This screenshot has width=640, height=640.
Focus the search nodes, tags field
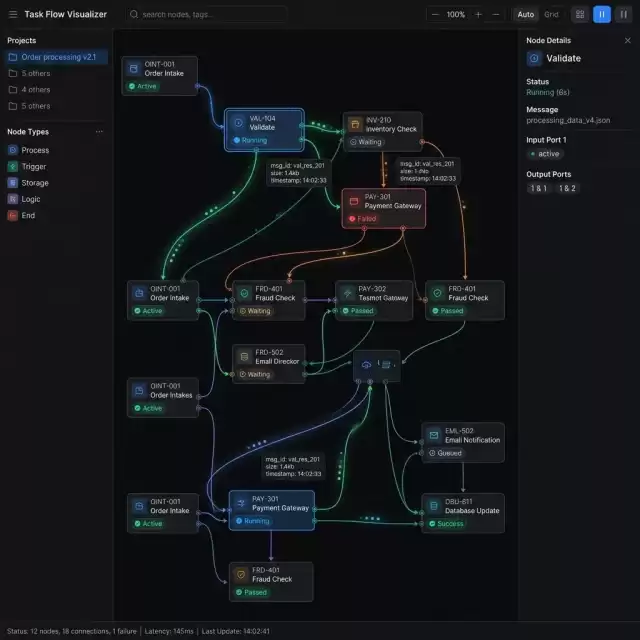(x=206, y=14)
